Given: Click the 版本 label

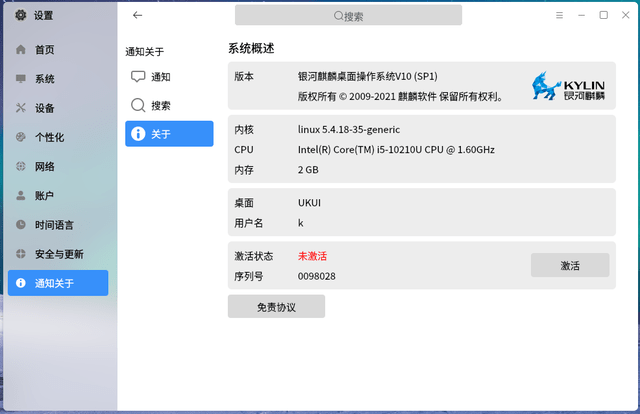Looking at the screenshot, I should (244, 76).
